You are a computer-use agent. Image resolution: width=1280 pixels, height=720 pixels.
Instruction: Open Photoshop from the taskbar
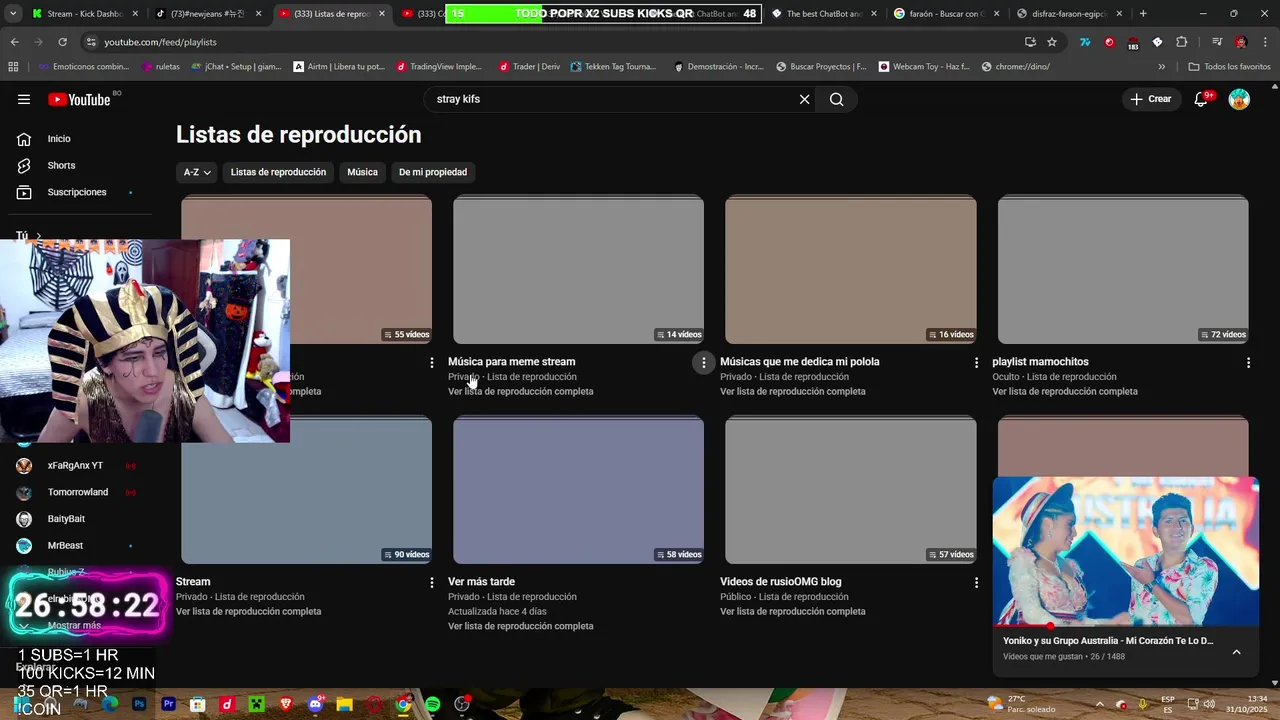[139, 705]
